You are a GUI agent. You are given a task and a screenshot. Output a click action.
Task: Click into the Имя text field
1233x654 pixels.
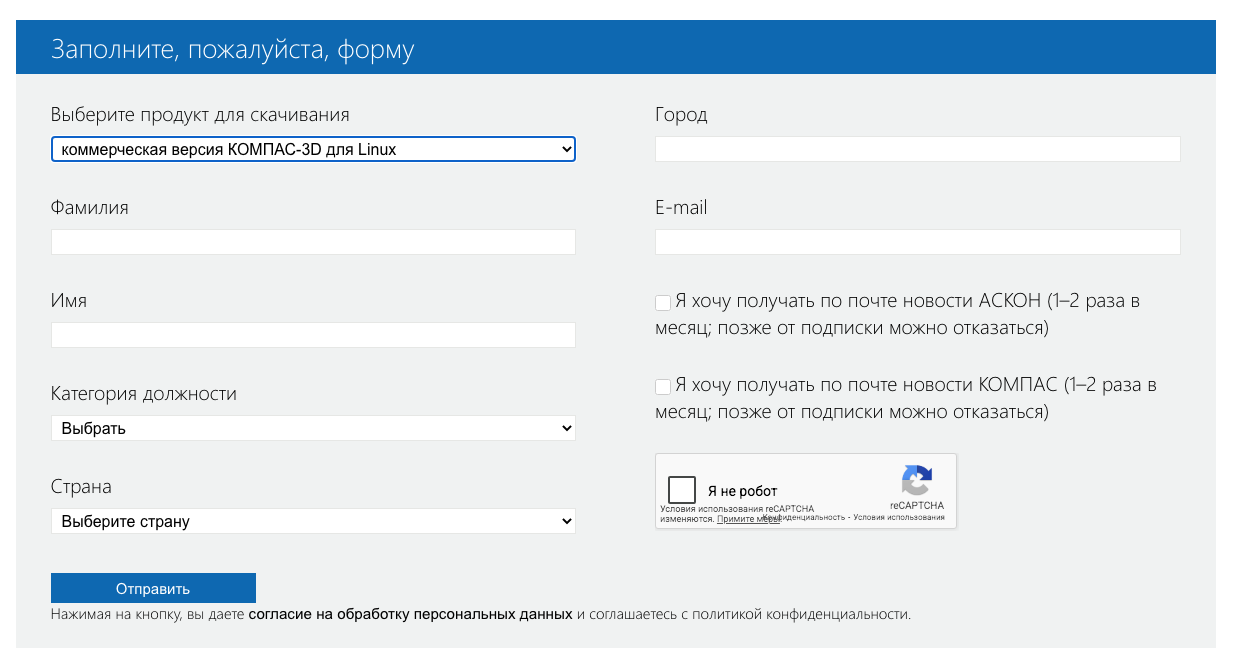click(x=313, y=335)
